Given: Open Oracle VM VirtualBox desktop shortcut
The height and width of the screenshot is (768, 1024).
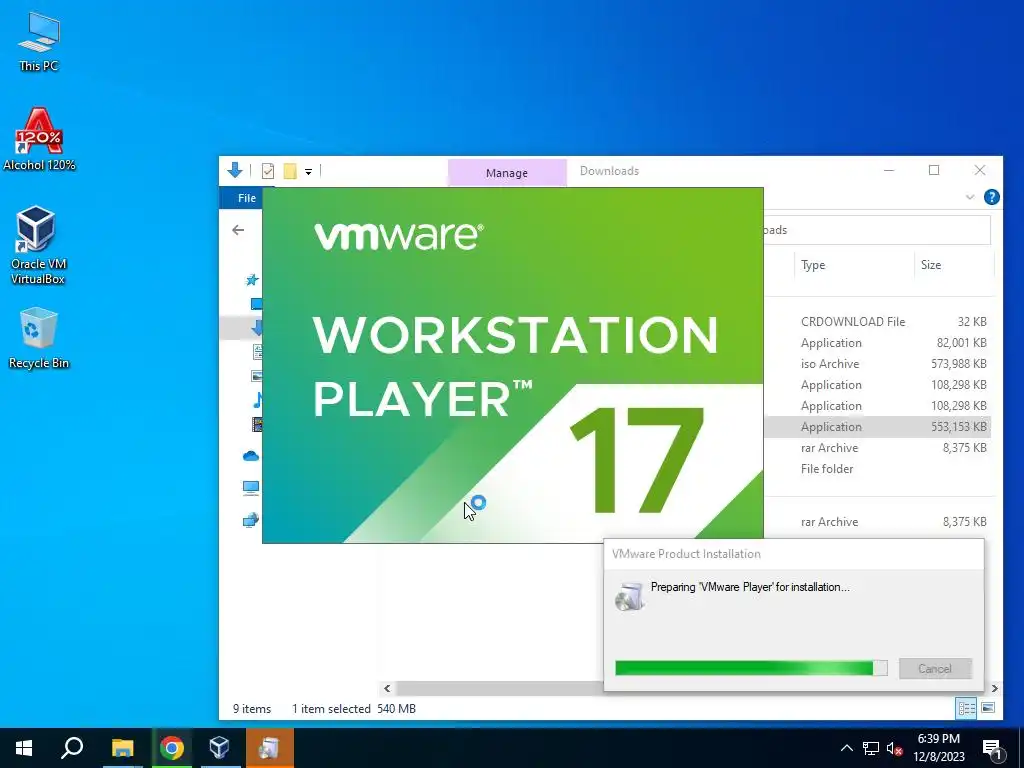Looking at the screenshot, I should pyautogui.click(x=37, y=245).
